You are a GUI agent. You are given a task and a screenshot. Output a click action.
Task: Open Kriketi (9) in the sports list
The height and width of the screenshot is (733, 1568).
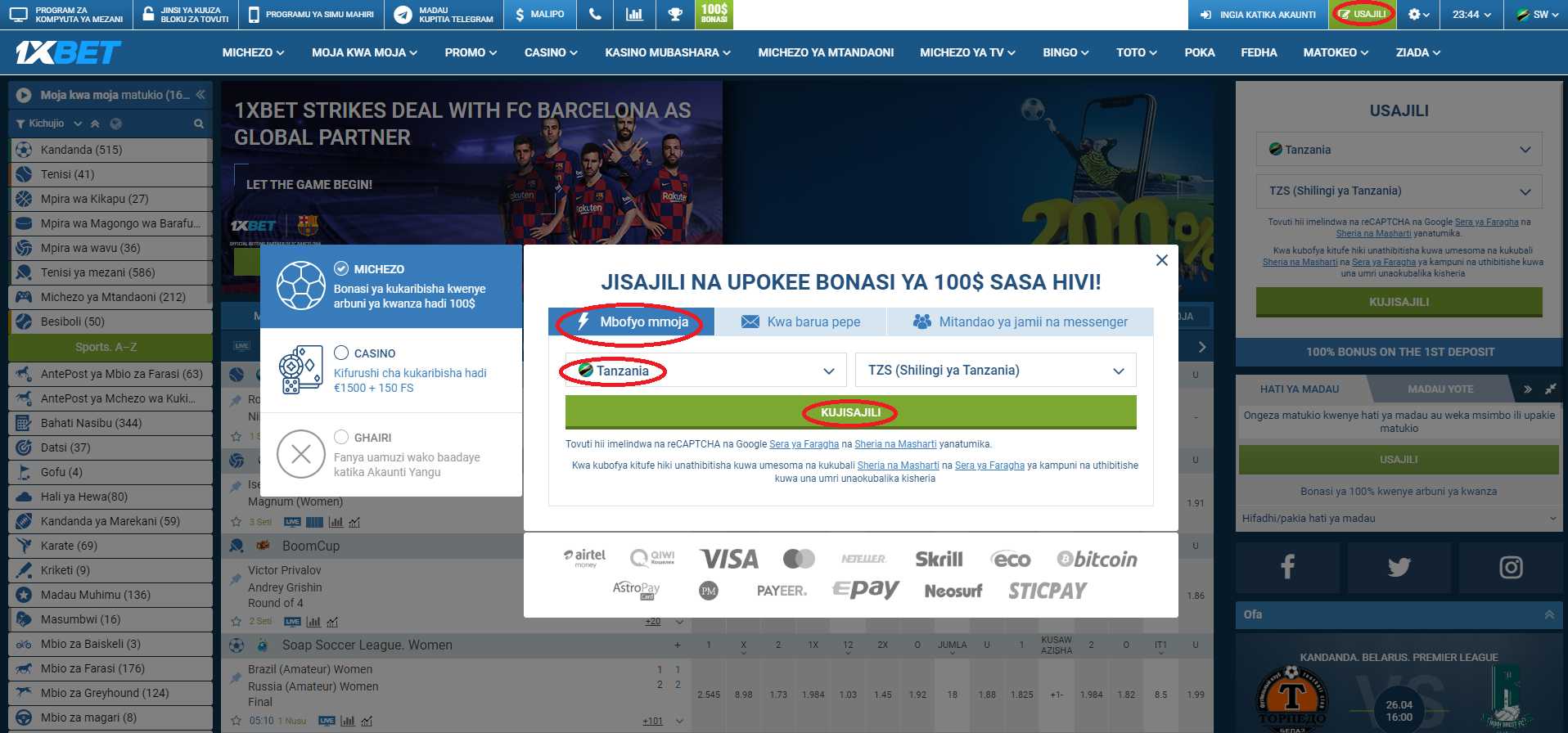tap(110, 570)
